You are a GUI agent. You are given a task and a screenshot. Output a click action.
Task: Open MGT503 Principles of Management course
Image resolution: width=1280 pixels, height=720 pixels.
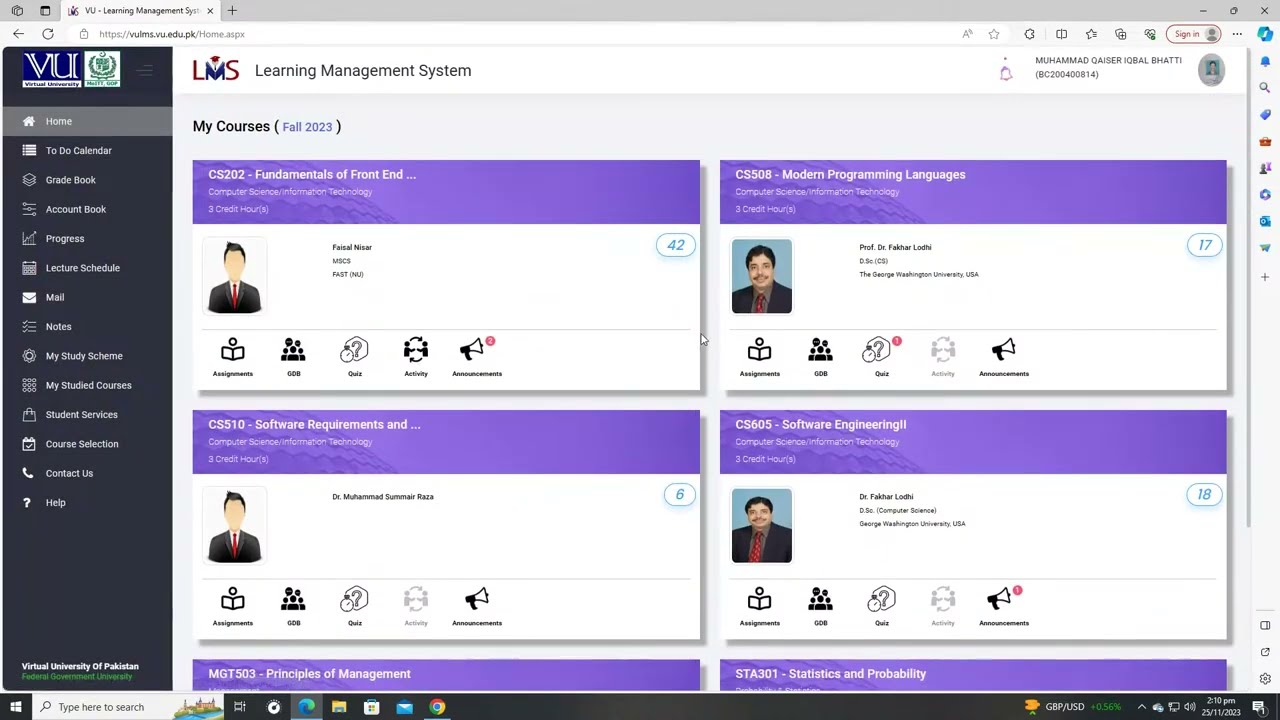point(309,674)
